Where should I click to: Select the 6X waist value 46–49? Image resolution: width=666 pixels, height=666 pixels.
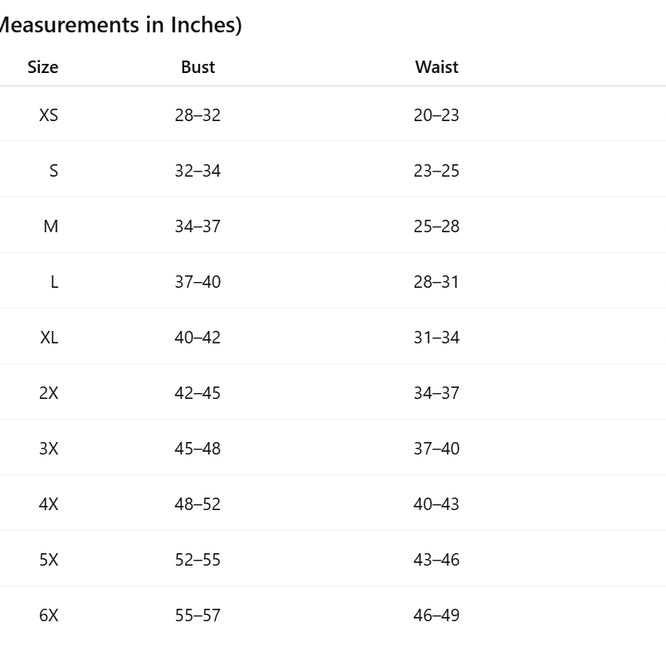437,616
